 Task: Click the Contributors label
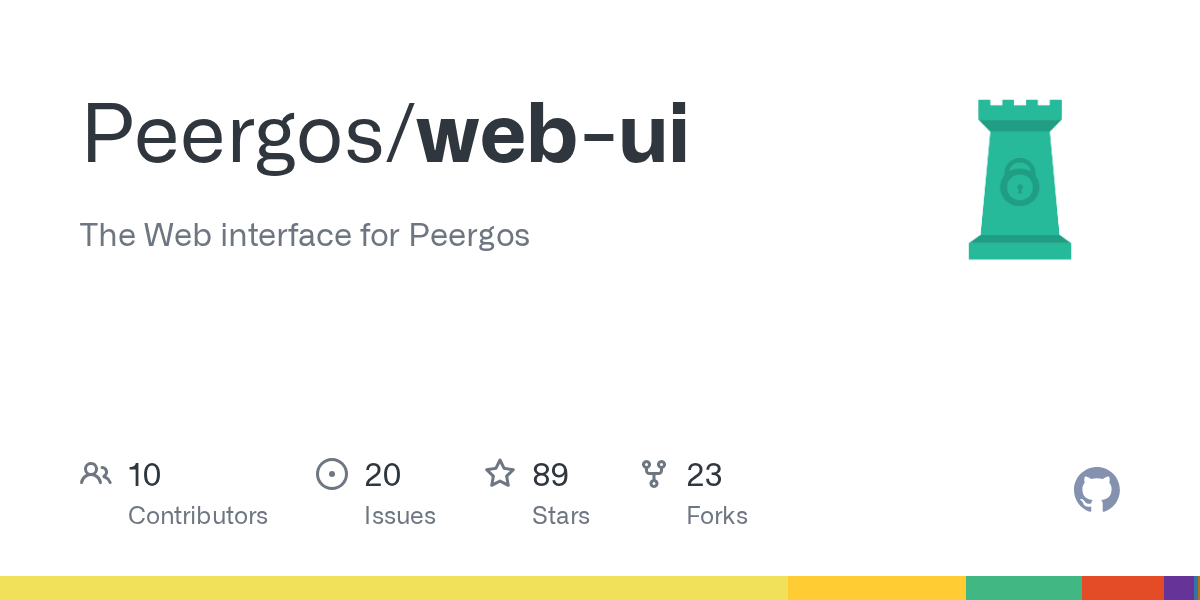click(198, 516)
